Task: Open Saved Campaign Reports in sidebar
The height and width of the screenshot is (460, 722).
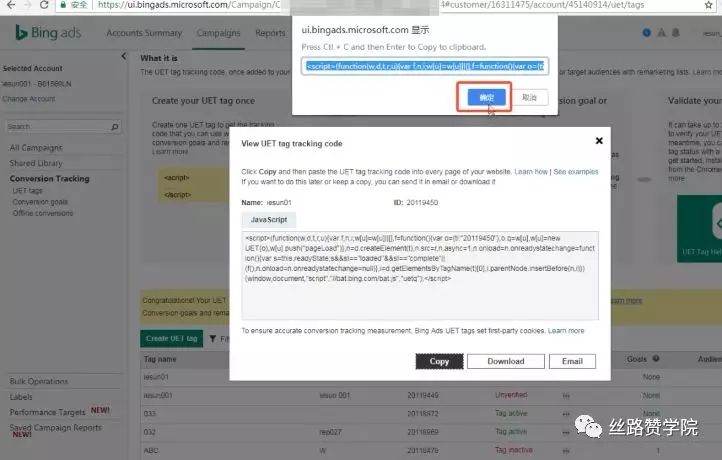Action: [55, 428]
